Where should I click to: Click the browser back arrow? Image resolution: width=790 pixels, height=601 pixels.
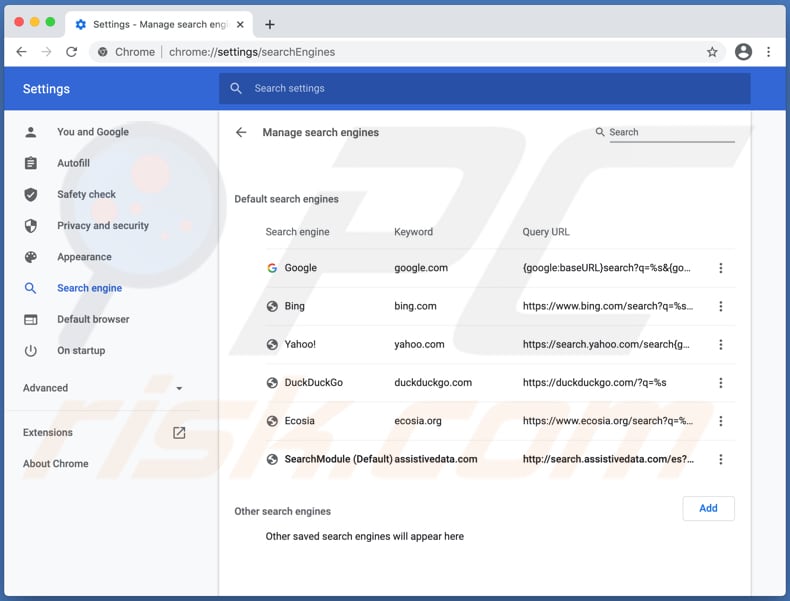(x=21, y=52)
